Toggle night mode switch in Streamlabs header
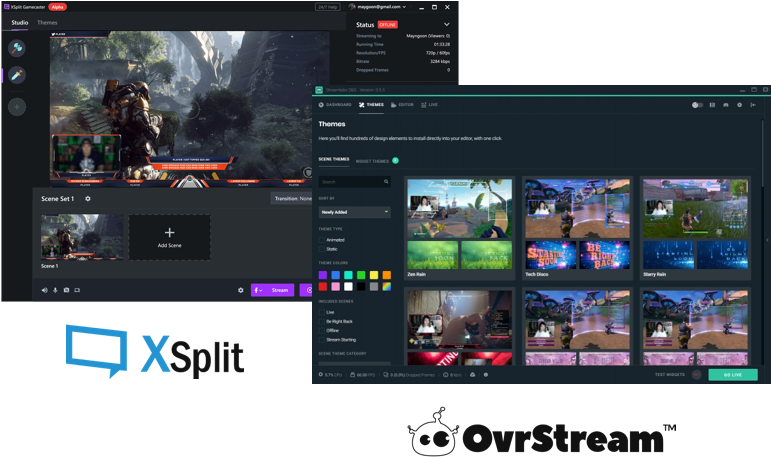The width and height of the screenshot is (771, 457). 697,105
